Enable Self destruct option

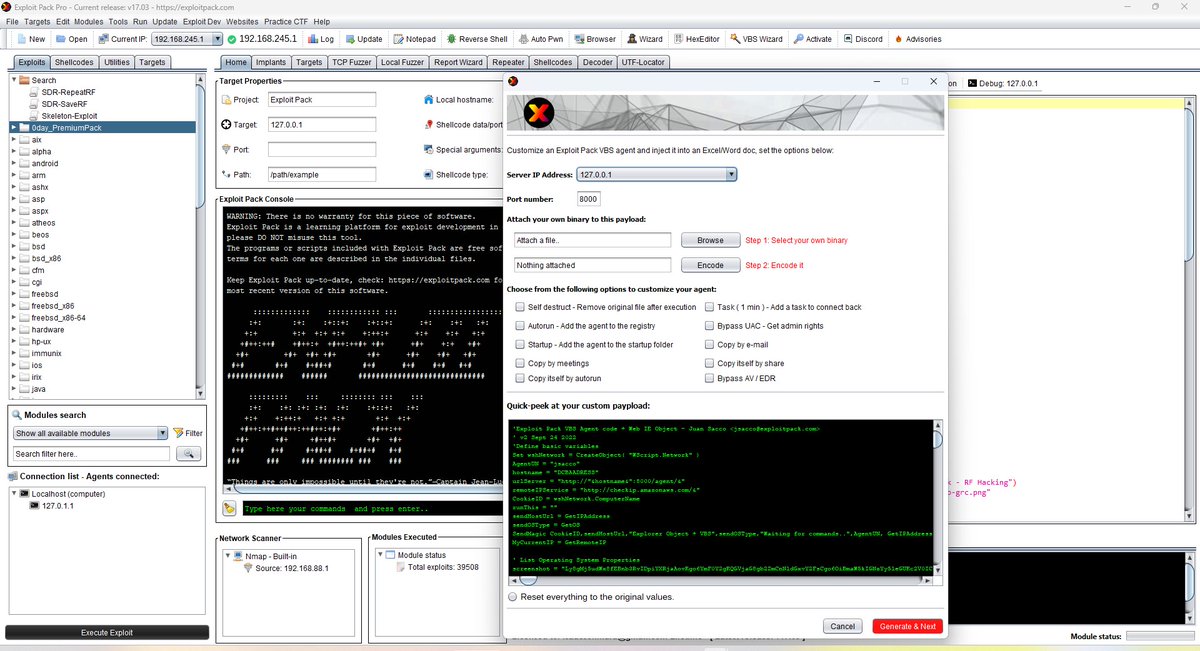click(520, 307)
